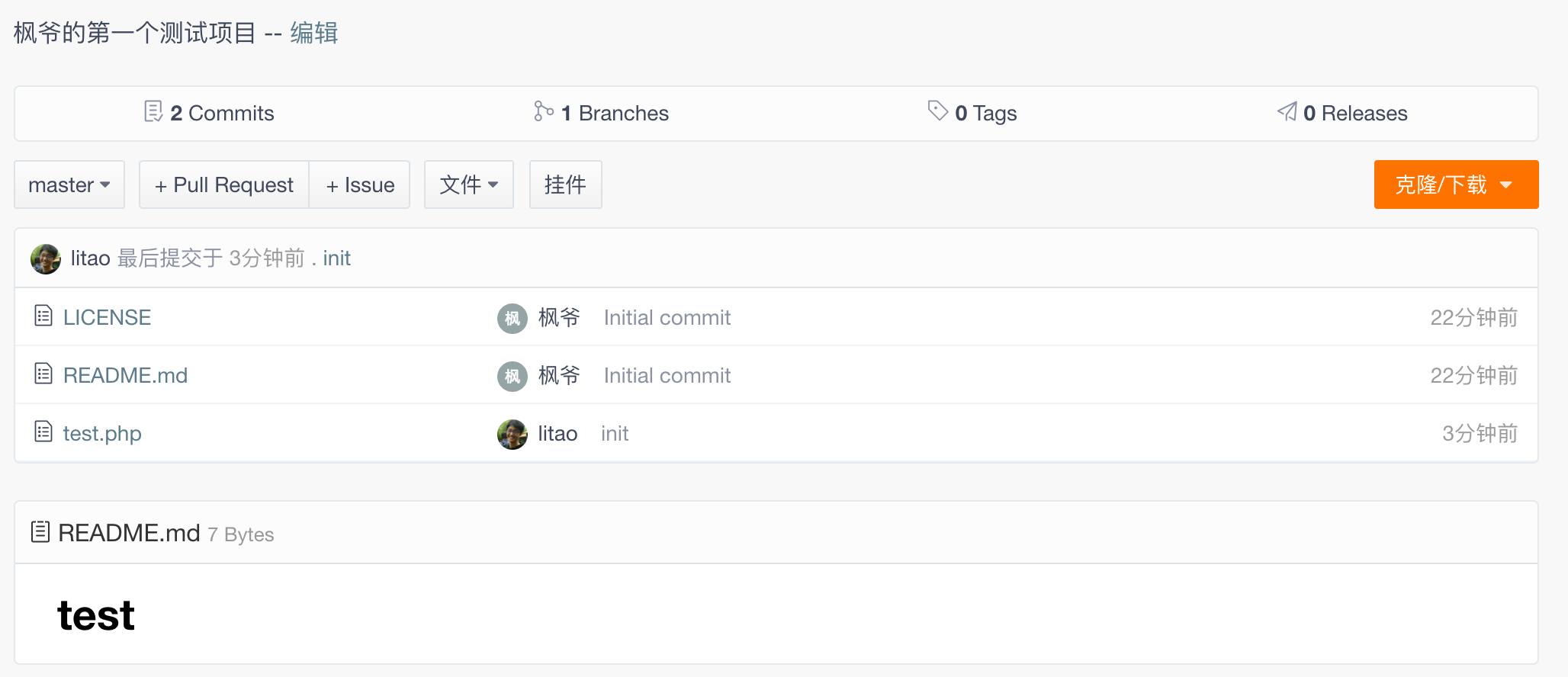1568x677 pixels.
Task: Open the README.md file link
Action: (125, 375)
